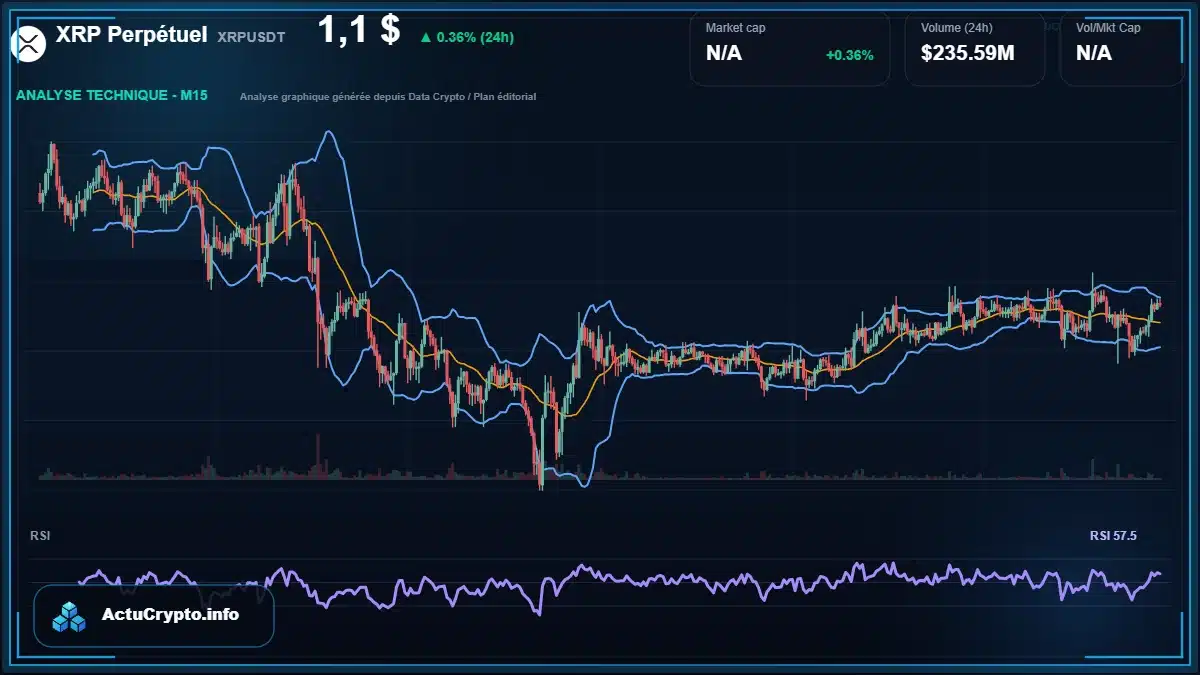Click the "0.36% (24h)" change text
1200x675 pixels.
(x=476, y=37)
